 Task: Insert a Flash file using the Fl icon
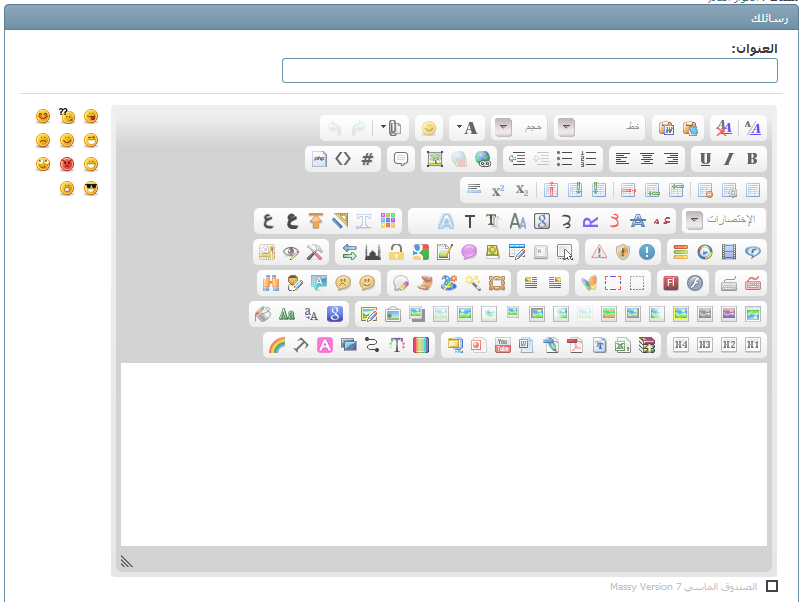(x=673, y=283)
